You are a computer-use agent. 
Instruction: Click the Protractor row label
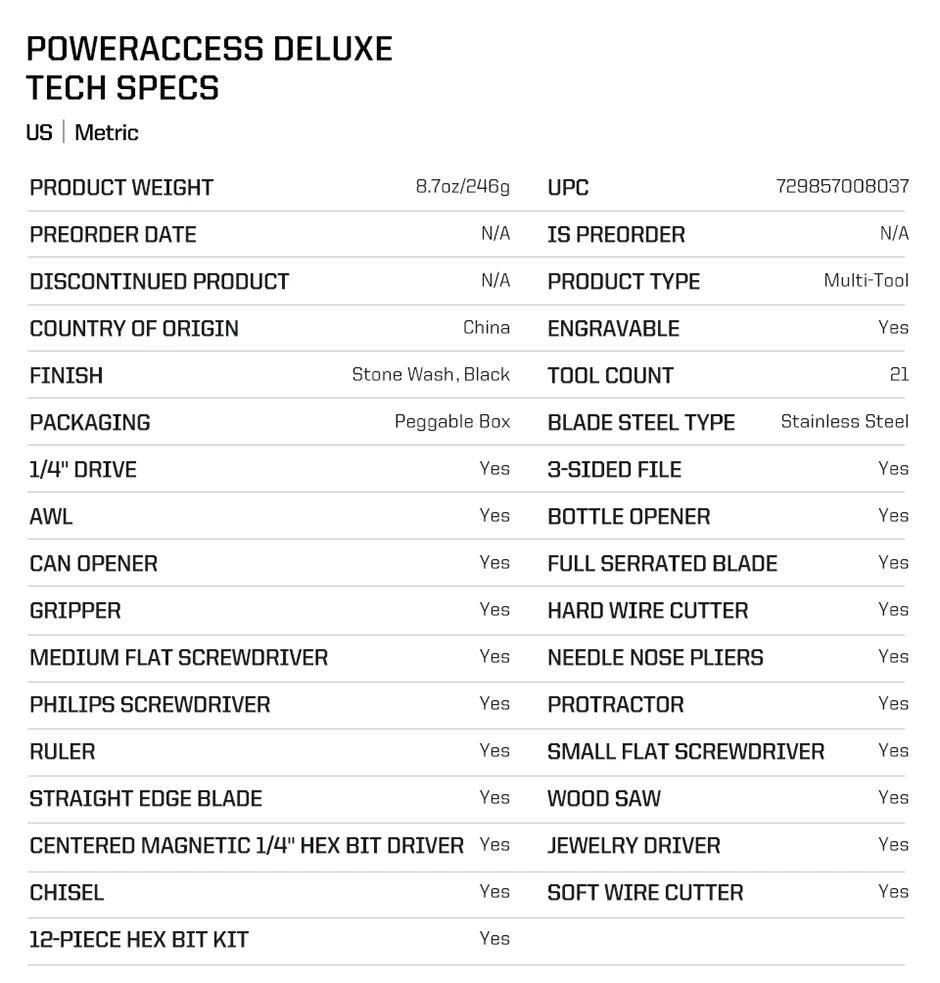pos(615,705)
